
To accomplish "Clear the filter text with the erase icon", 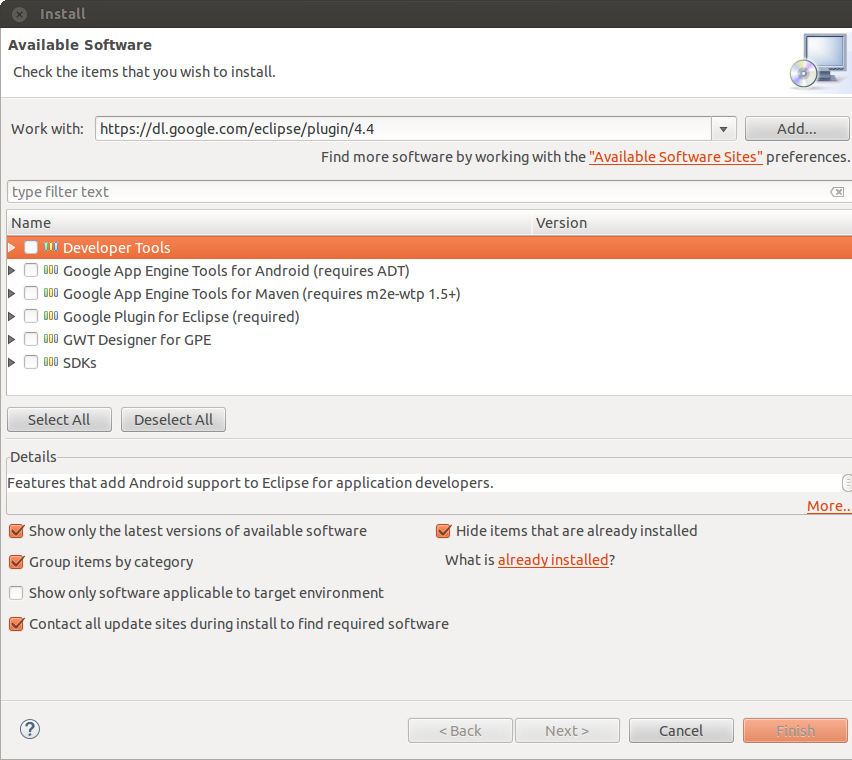I will 837,192.
